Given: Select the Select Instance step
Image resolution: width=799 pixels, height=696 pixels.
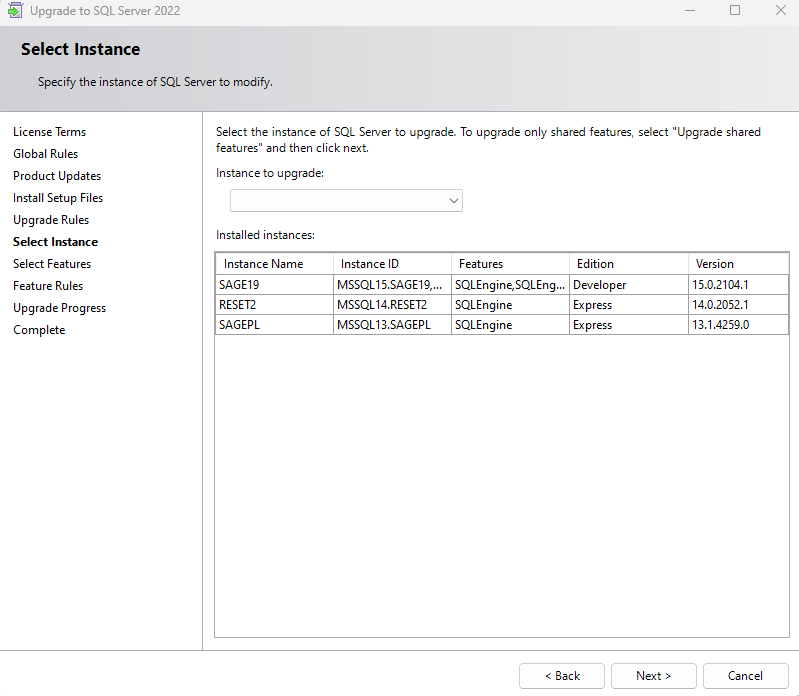Looking at the screenshot, I should (x=56, y=242).
